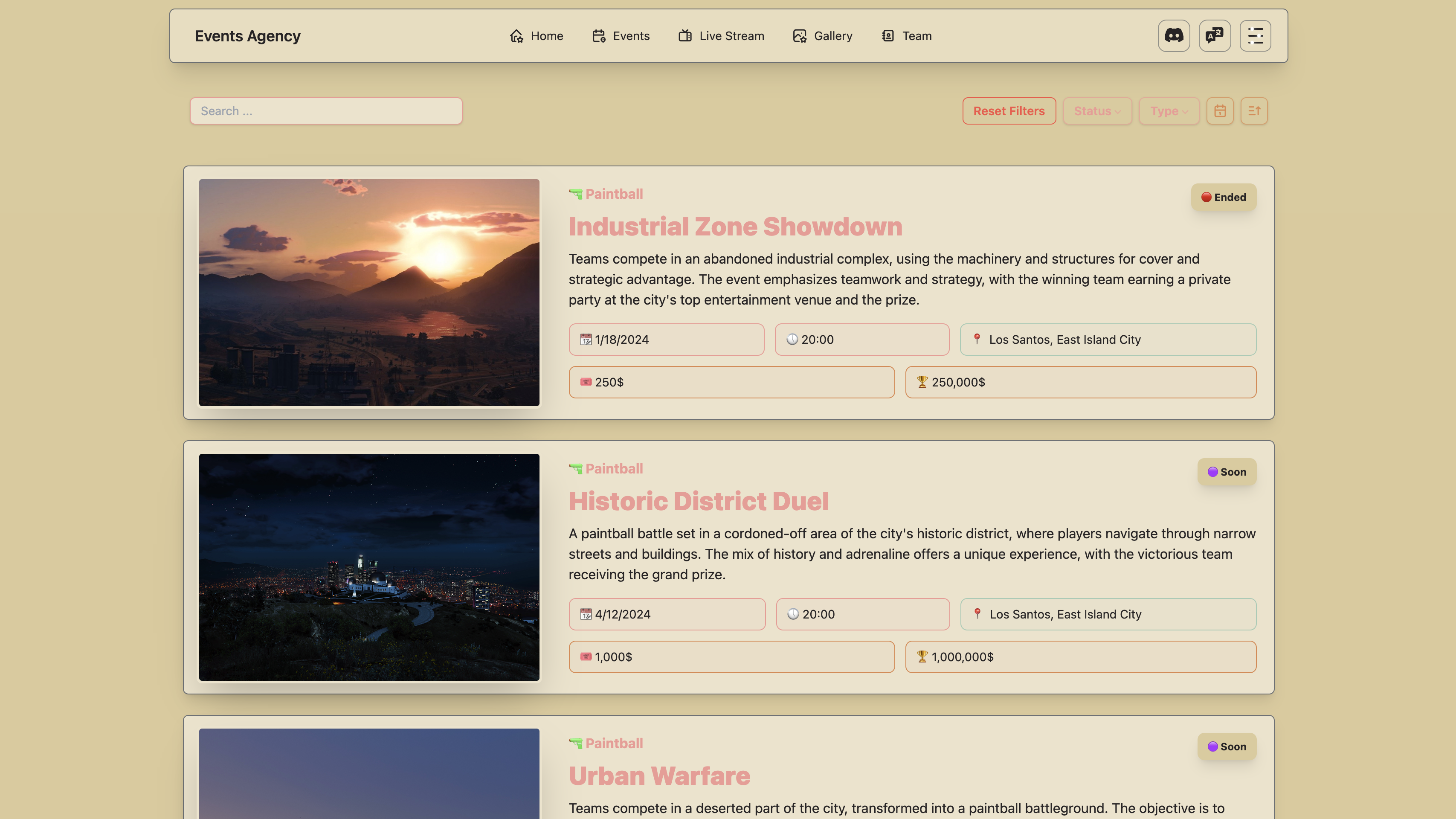Screen dimensions: 1456x819
Task: Click the night city observatory thumbnail
Action: [368, 567]
